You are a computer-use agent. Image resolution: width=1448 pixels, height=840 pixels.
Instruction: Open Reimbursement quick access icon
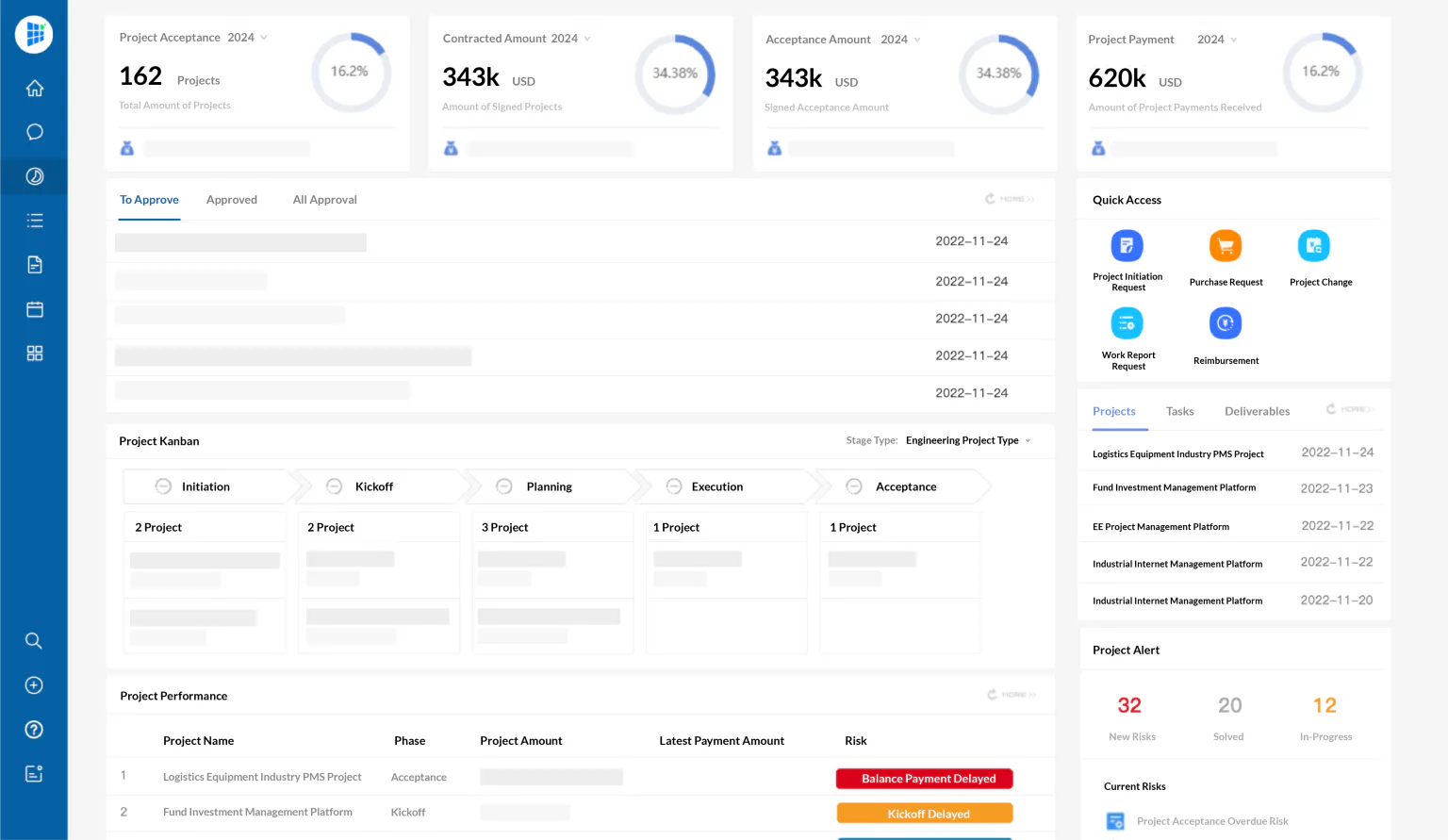point(1226,323)
